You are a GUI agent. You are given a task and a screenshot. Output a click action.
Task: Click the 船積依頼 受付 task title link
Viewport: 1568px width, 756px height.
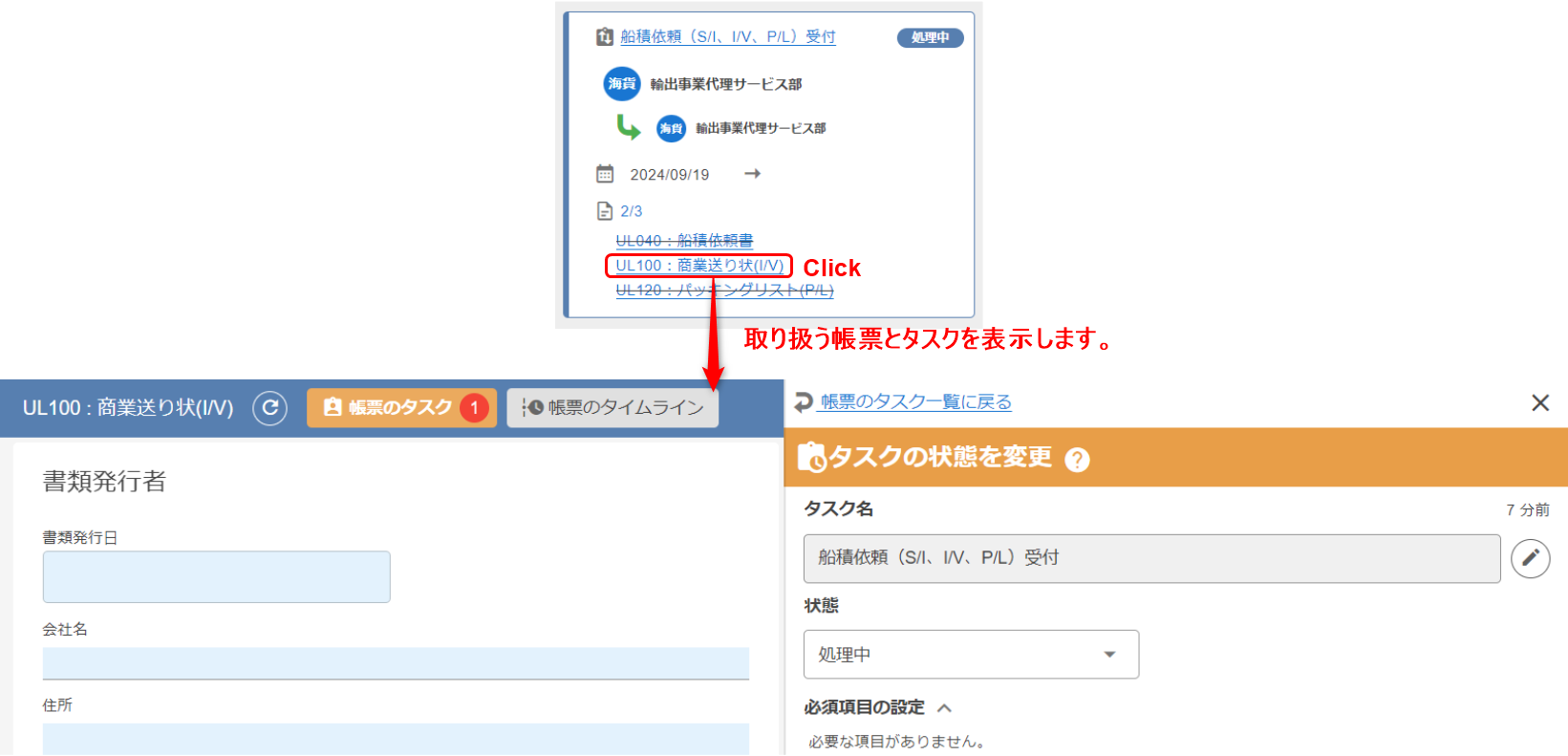[727, 37]
